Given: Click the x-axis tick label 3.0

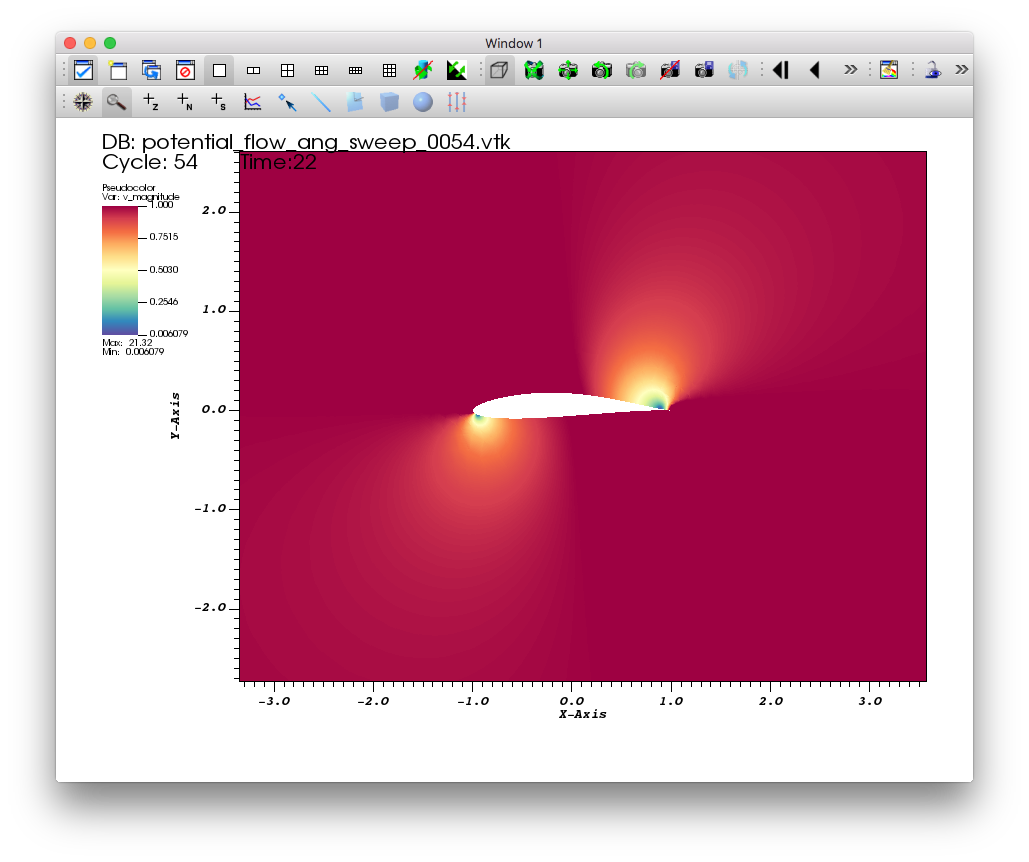Looking at the screenshot, I should click(x=870, y=701).
